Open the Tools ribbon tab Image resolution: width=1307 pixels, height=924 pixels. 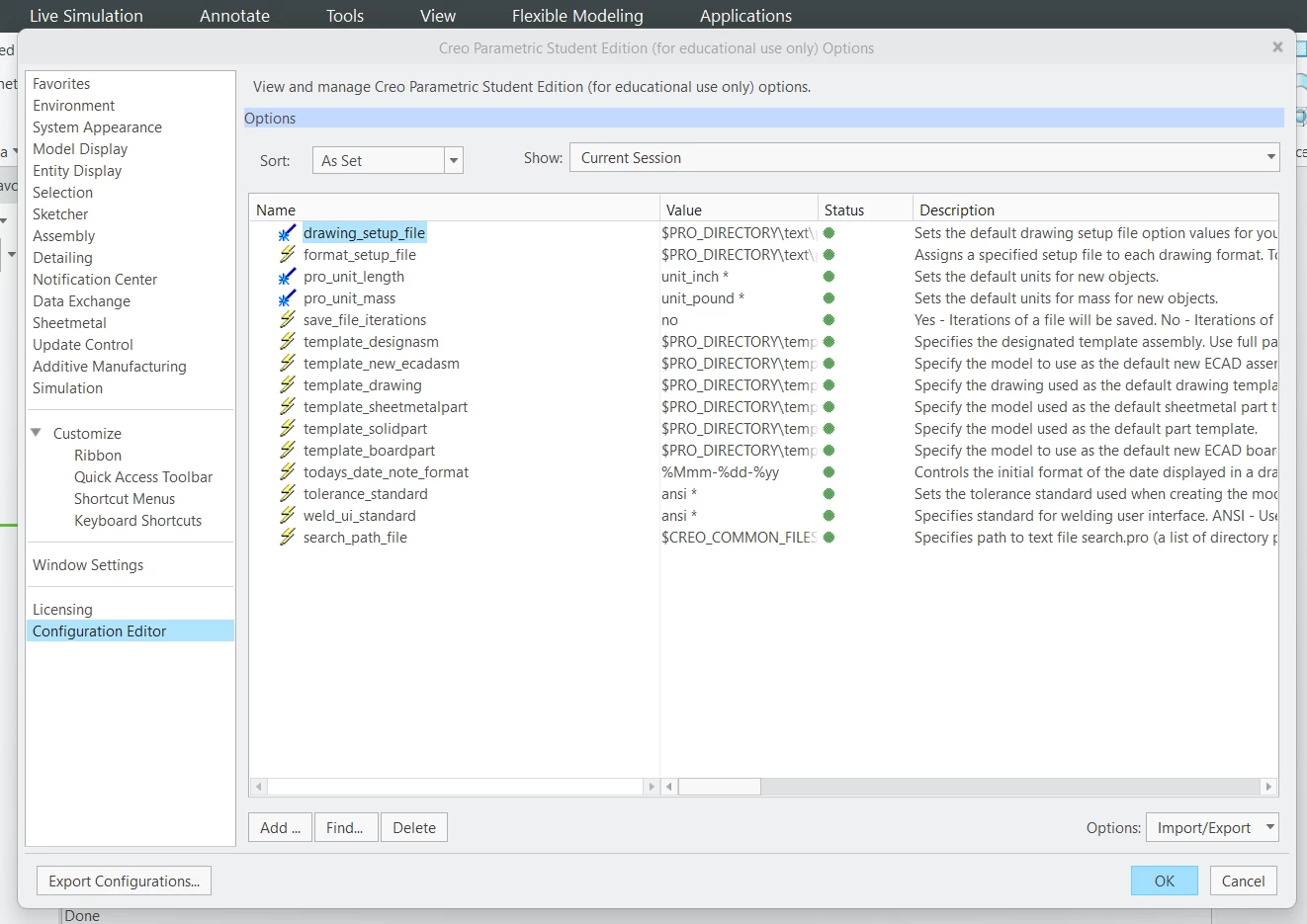[345, 16]
